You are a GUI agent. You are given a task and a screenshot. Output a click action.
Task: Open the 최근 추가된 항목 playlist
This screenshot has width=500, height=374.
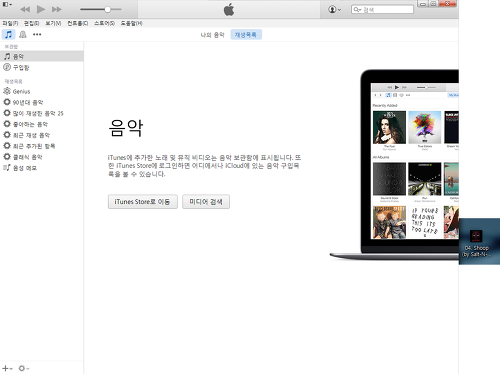click(42, 146)
